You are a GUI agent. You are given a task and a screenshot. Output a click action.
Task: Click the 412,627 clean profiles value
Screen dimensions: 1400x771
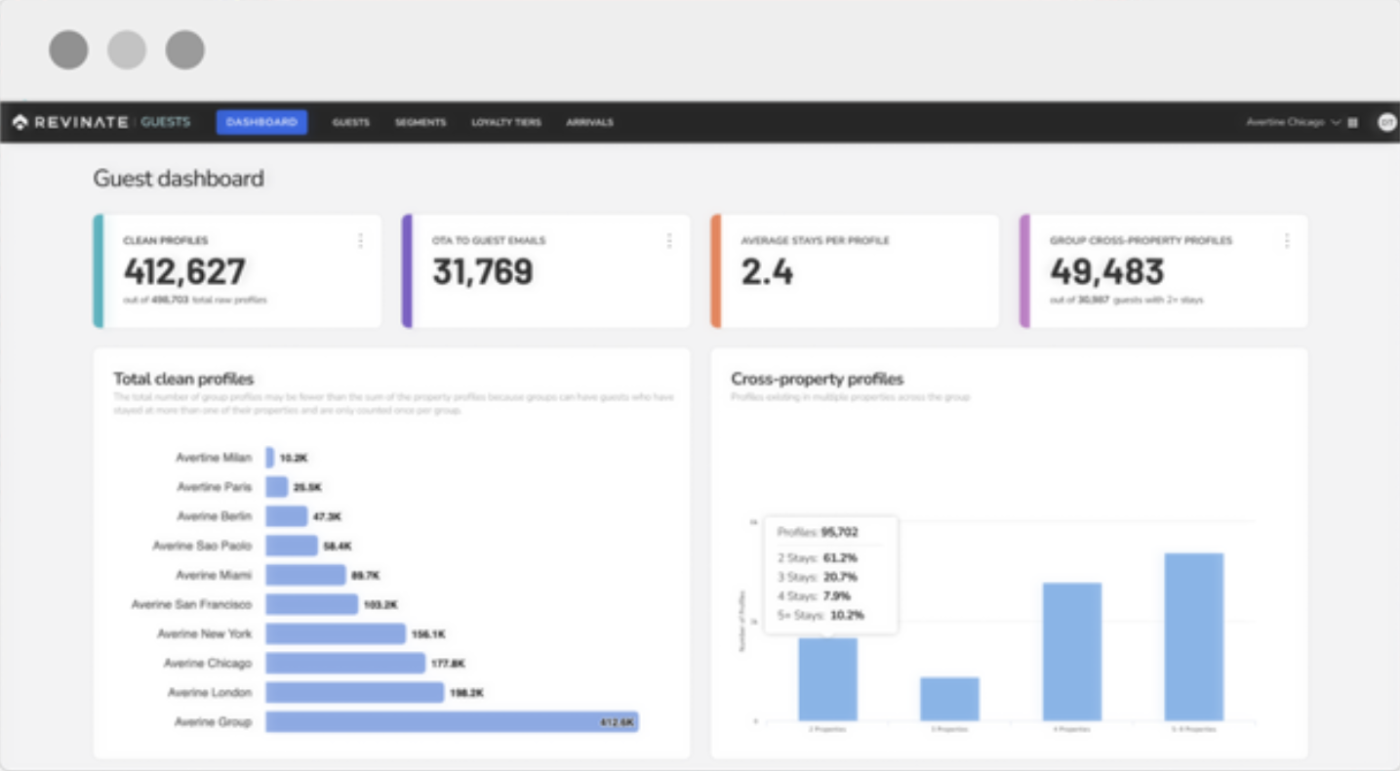(184, 271)
